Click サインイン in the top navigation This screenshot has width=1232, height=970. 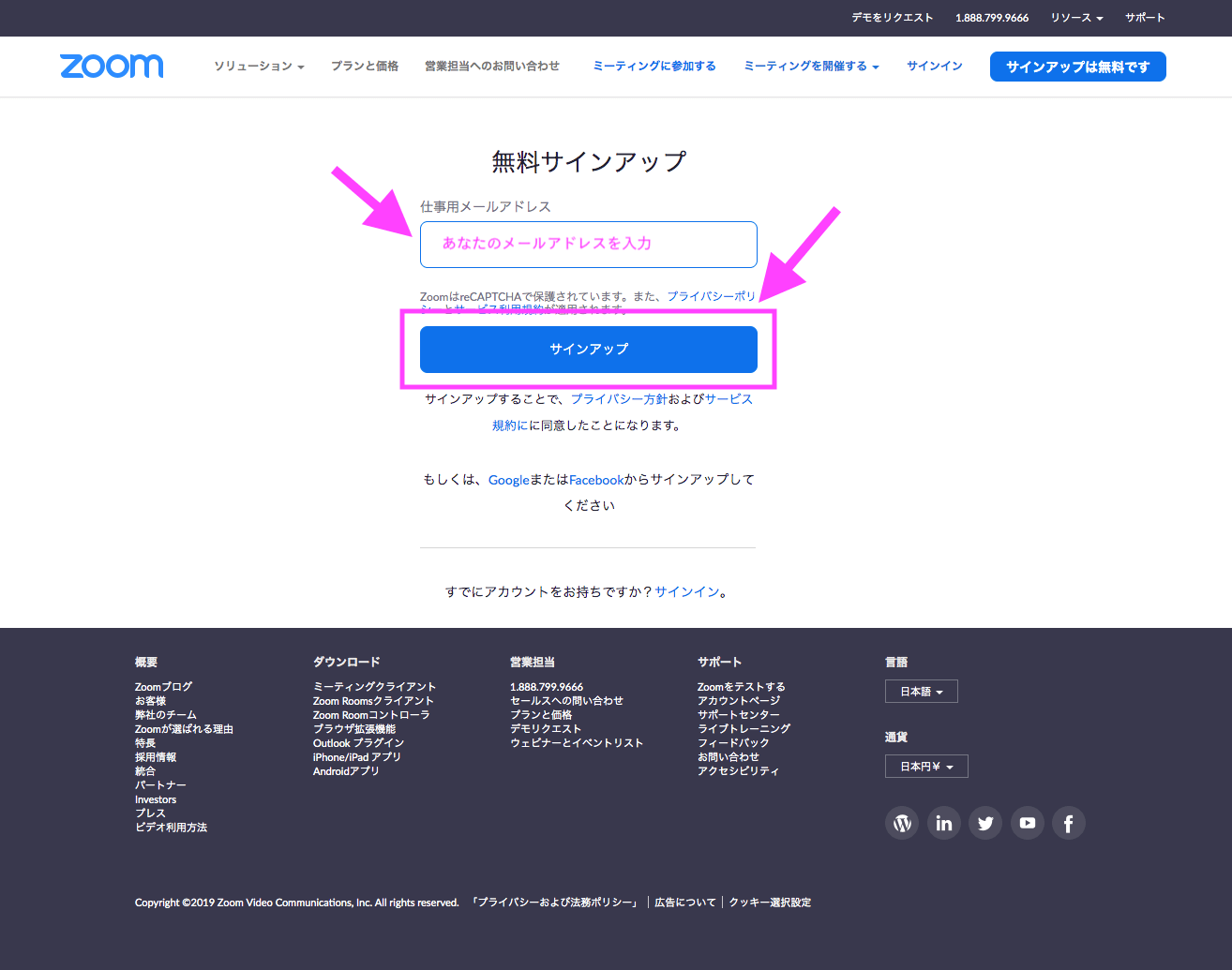935,66
